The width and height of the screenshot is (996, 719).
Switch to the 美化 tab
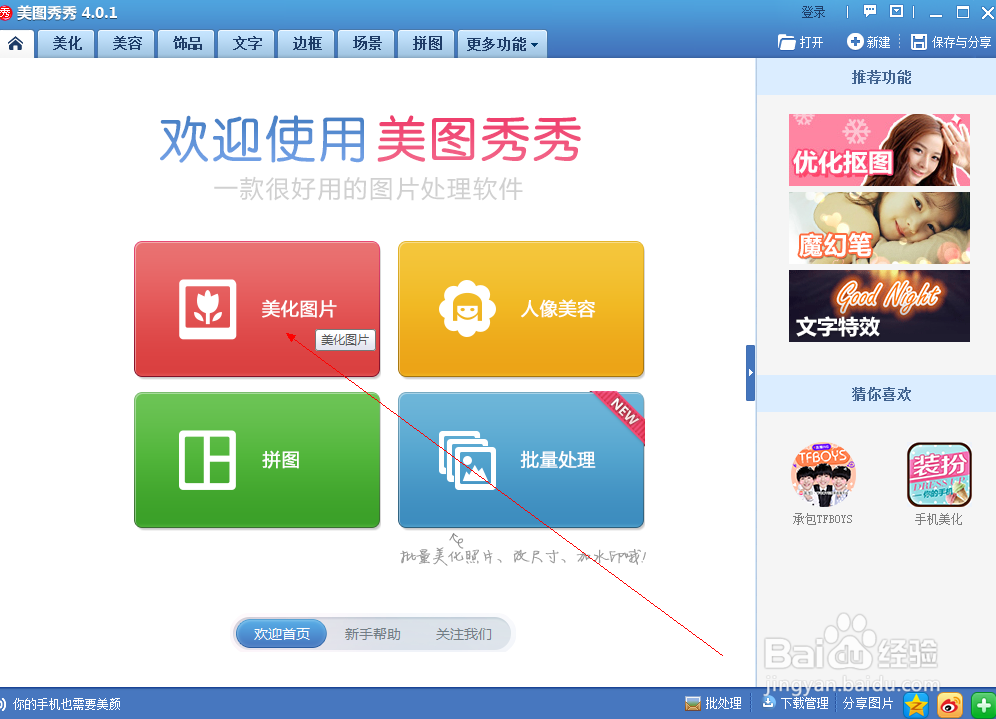tap(65, 43)
